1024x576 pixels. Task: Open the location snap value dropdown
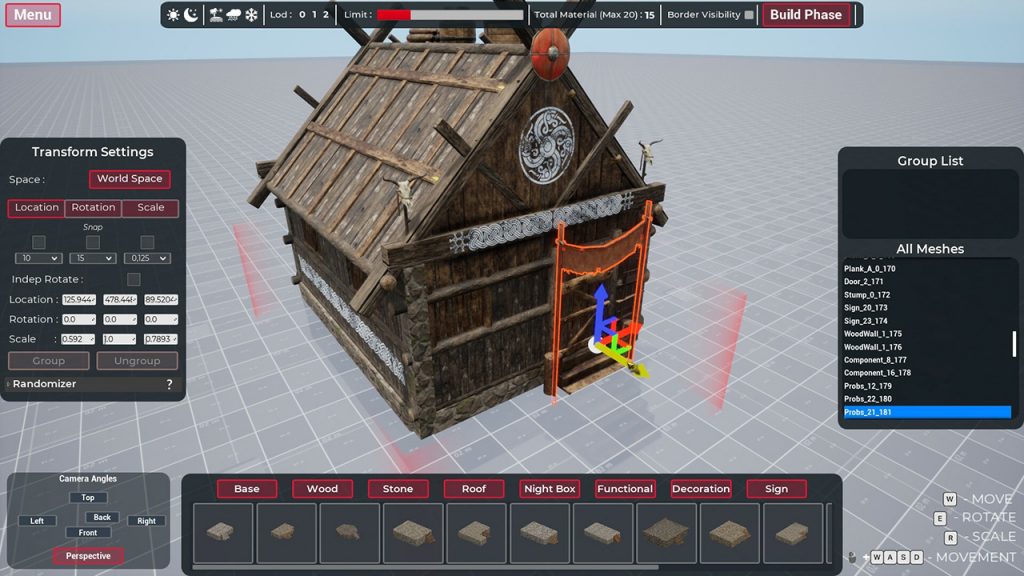(39, 258)
